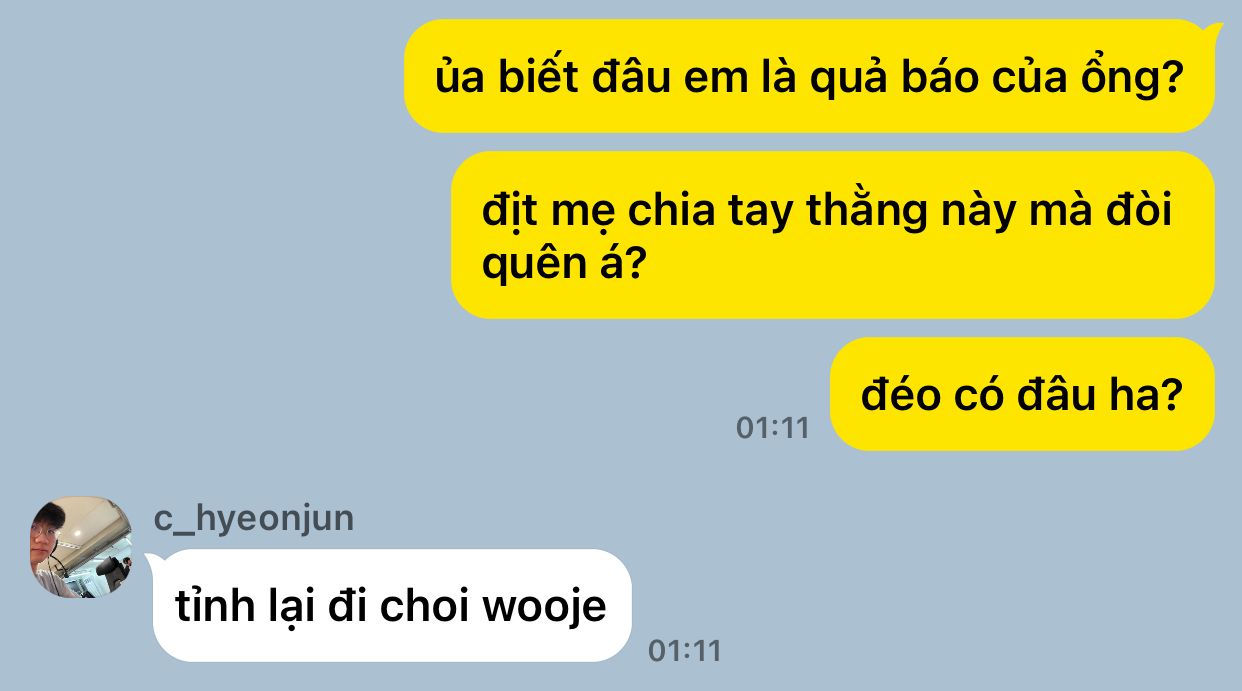Click the 01:11 timestamp beside the yellow bubble

click(772, 427)
